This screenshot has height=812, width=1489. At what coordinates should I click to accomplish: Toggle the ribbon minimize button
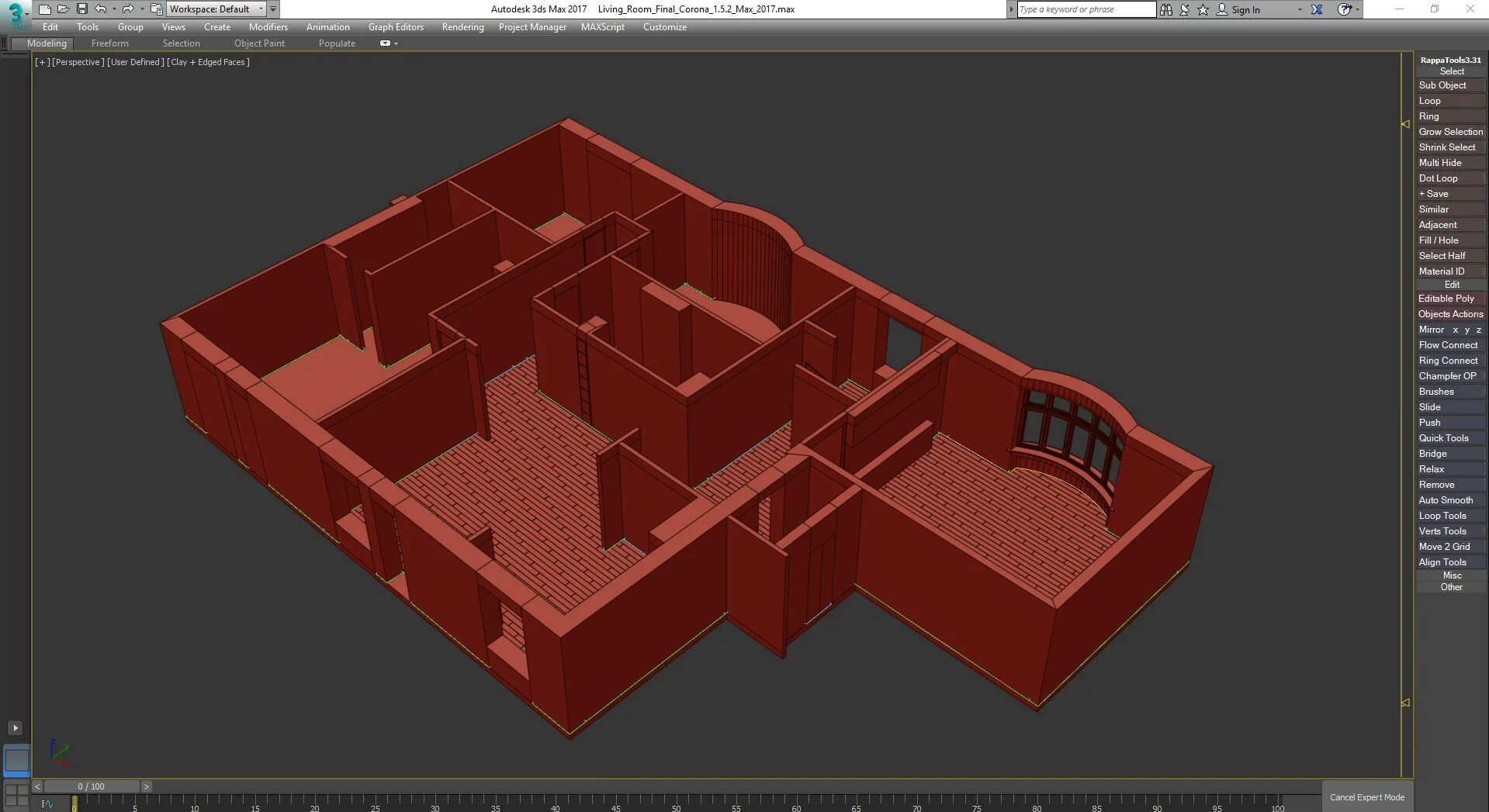(385, 43)
